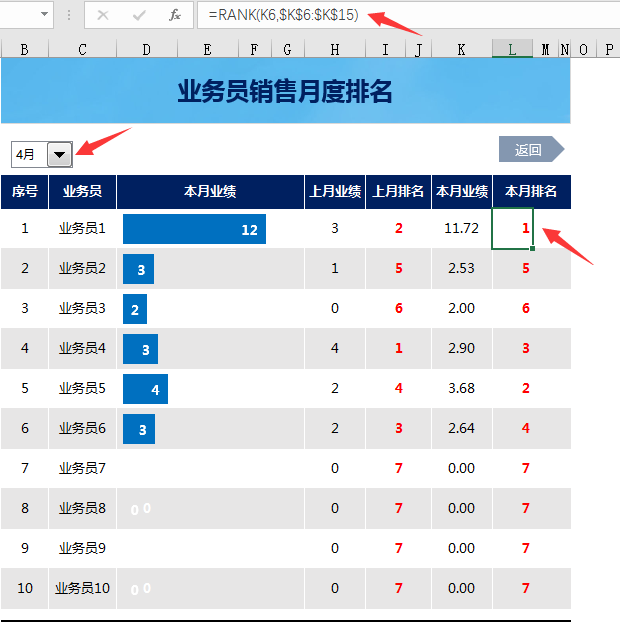Click 业务员1 last month rank 2
Screen dimensions: 620x633
[x=398, y=228]
